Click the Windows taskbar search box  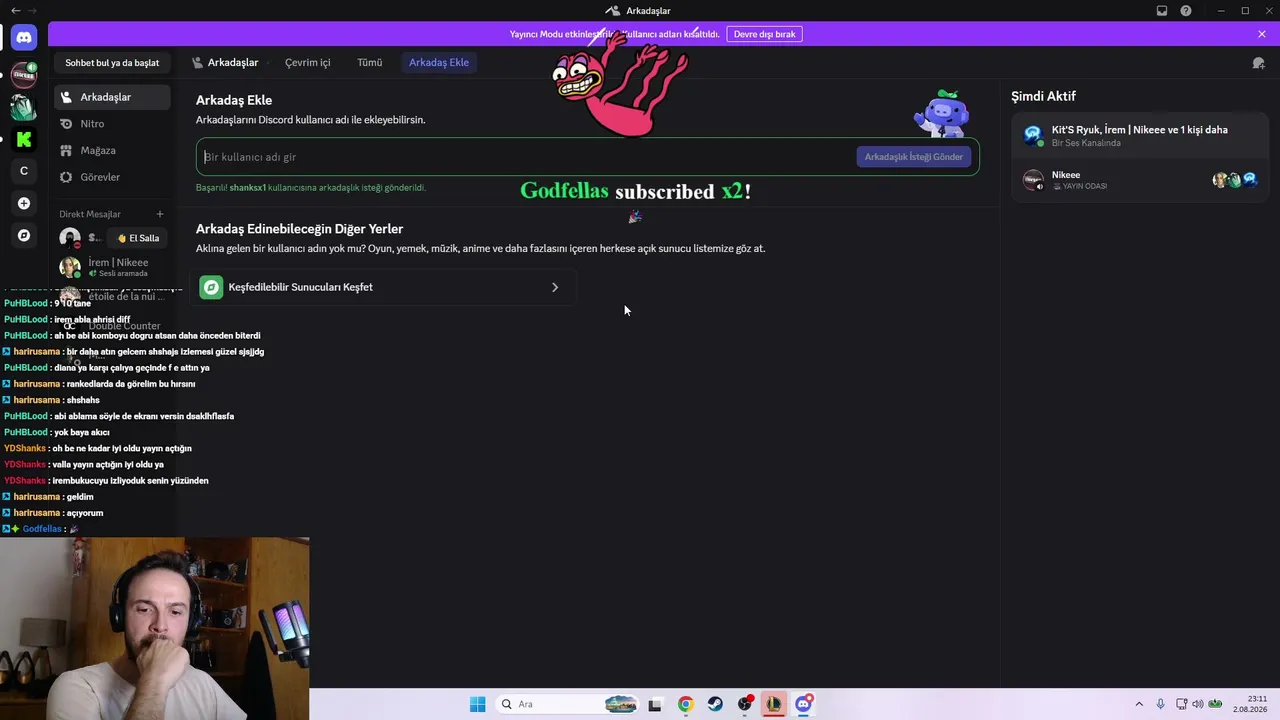tap(567, 704)
